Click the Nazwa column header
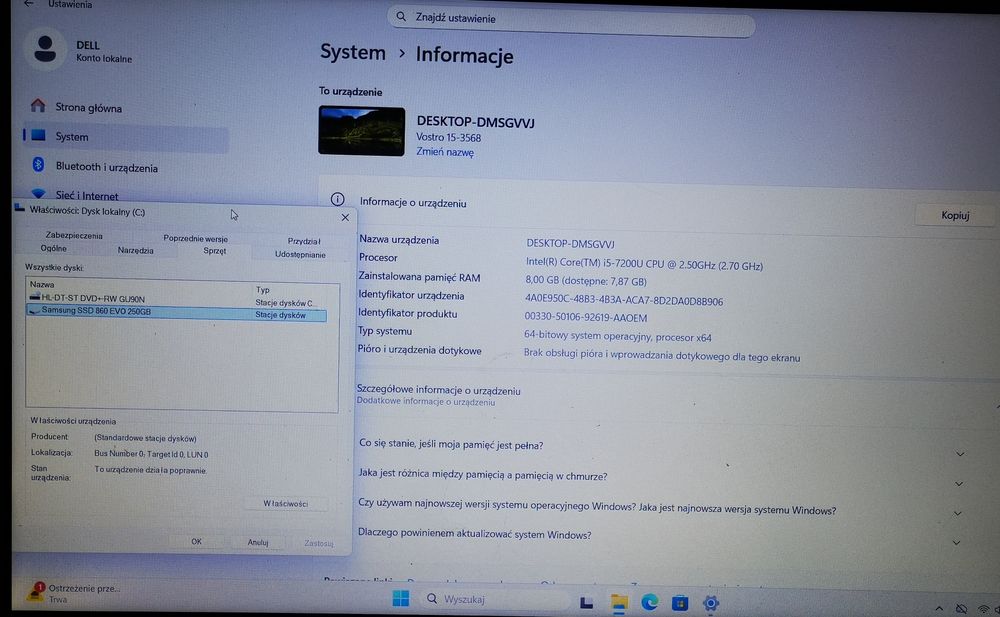Screen dimensions: 1000x617 (x=41, y=284)
